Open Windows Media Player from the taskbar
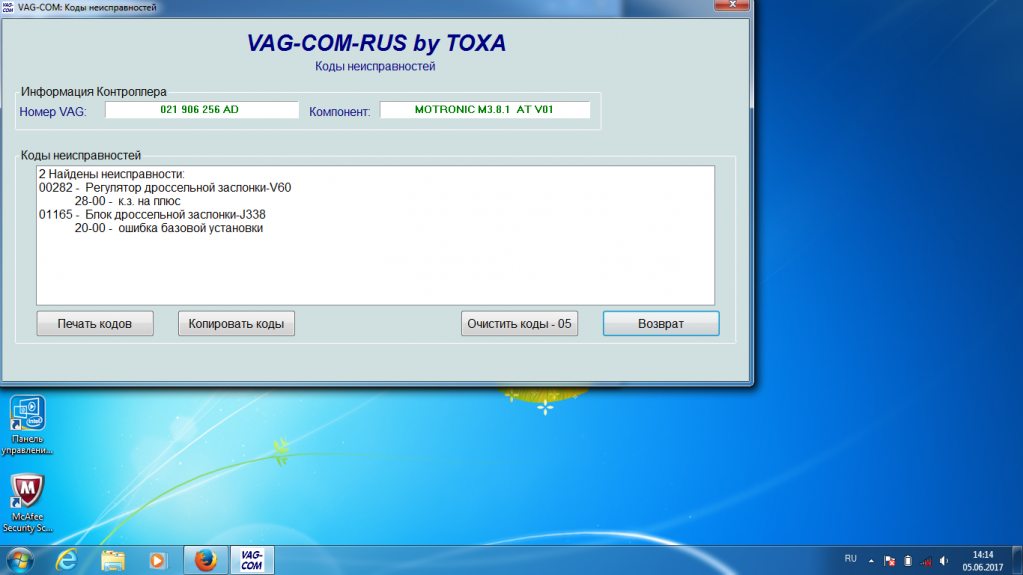The height and width of the screenshot is (575, 1023). pos(157,559)
